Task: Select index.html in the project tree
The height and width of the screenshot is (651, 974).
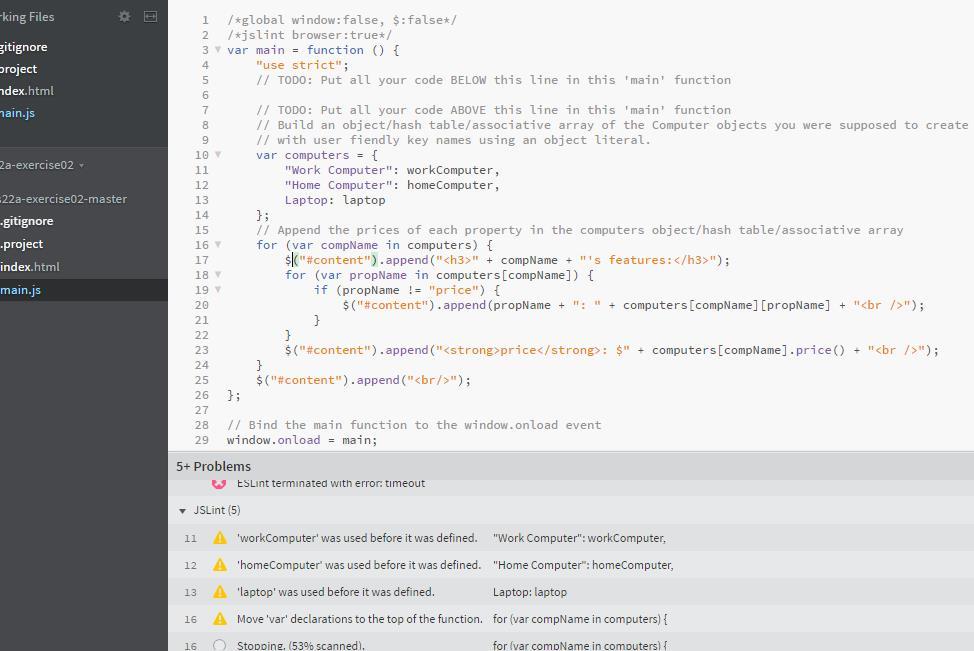Action: tap(30, 266)
